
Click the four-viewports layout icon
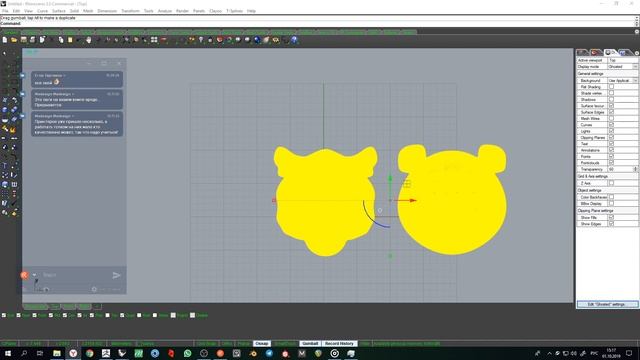tap(154, 40)
